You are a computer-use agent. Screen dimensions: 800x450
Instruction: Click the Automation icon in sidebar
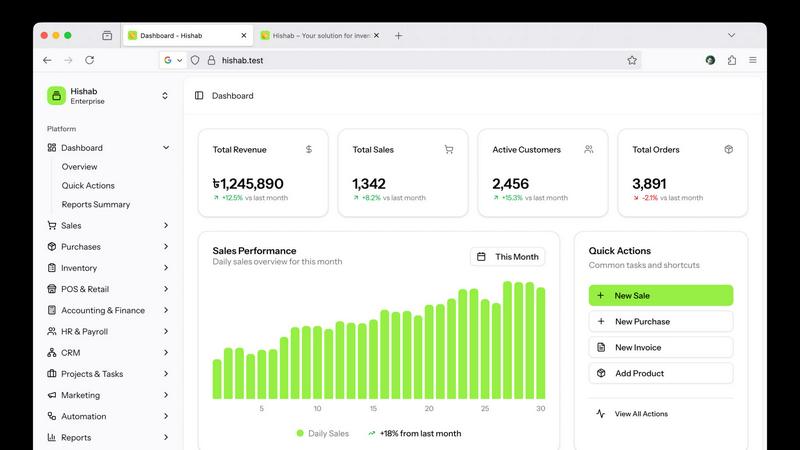tap(52, 416)
